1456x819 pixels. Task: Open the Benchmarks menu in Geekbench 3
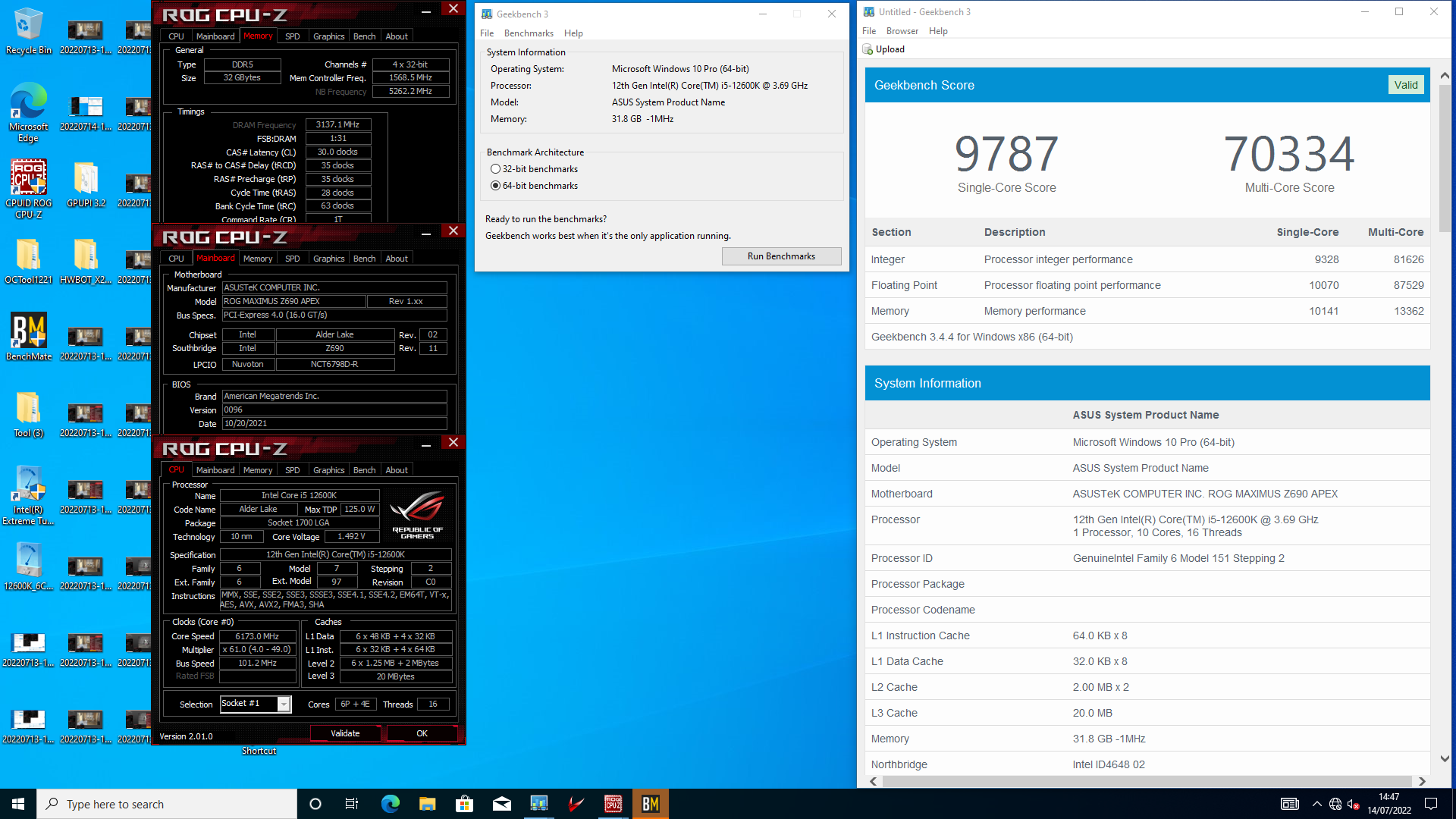(529, 33)
